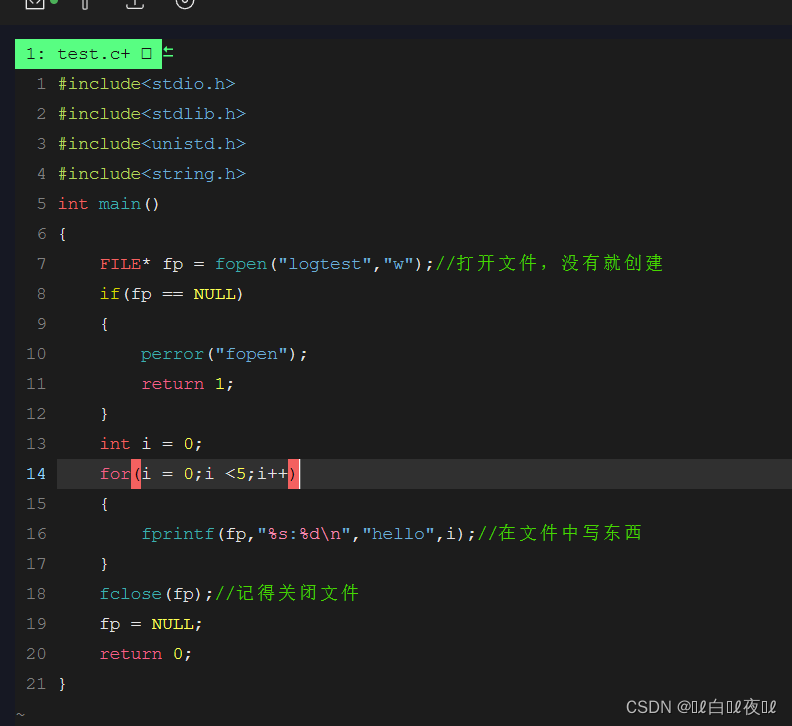Click the green arrow icon beside the test.c+ tab
The image size is (792, 726).
(x=168, y=52)
